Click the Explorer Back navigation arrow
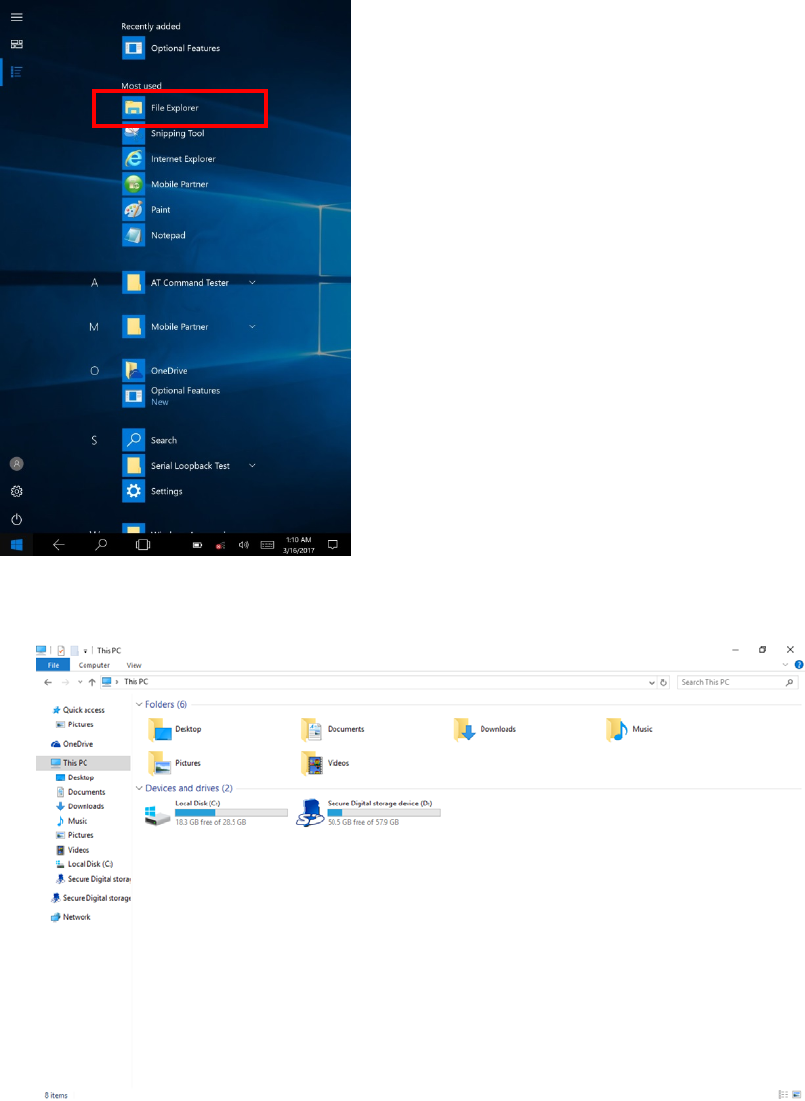805x1101 pixels. [48, 682]
